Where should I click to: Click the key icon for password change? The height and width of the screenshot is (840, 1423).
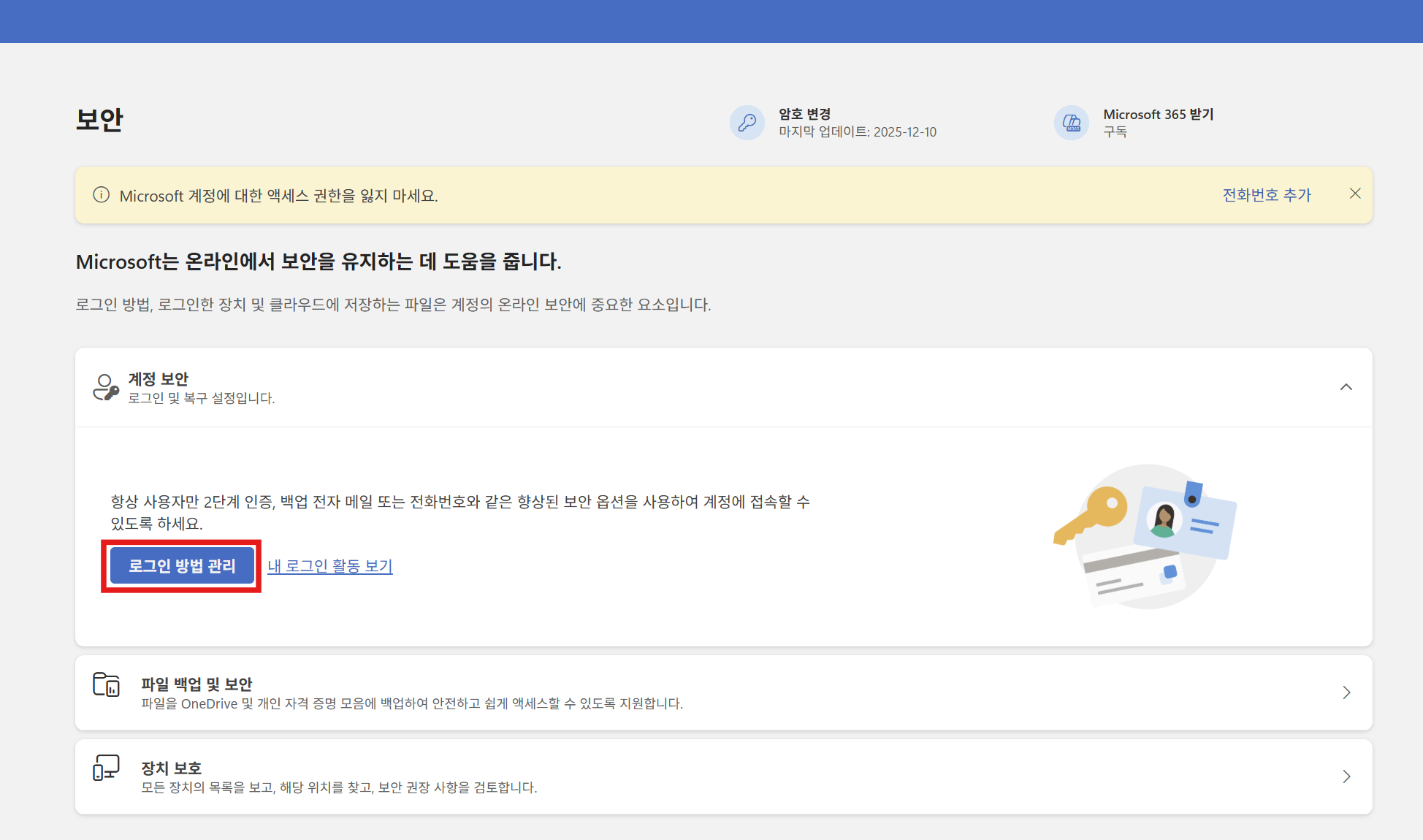pos(747,123)
